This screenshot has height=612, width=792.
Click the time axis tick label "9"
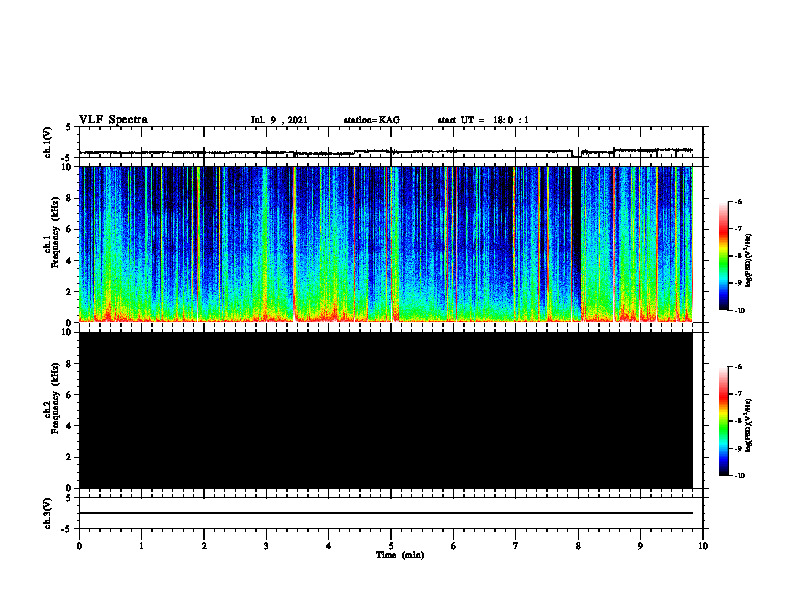coord(640,546)
